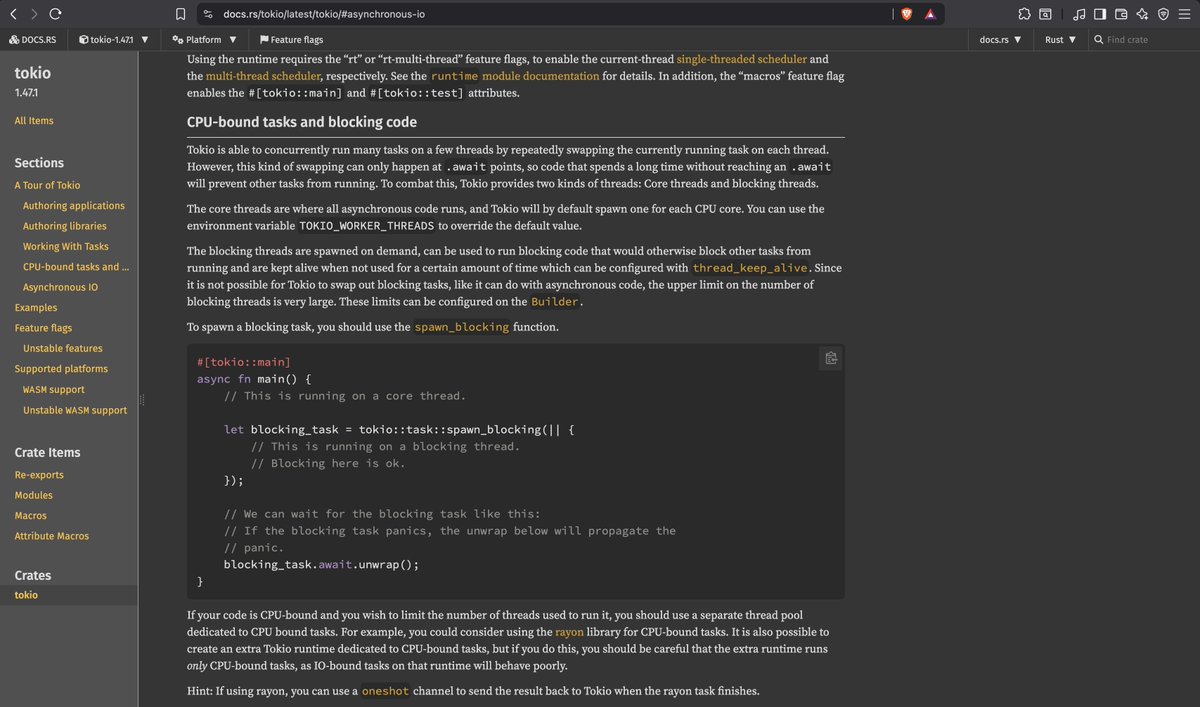Go to Examples in sidebar
The height and width of the screenshot is (707, 1200).
coord(36,307)
